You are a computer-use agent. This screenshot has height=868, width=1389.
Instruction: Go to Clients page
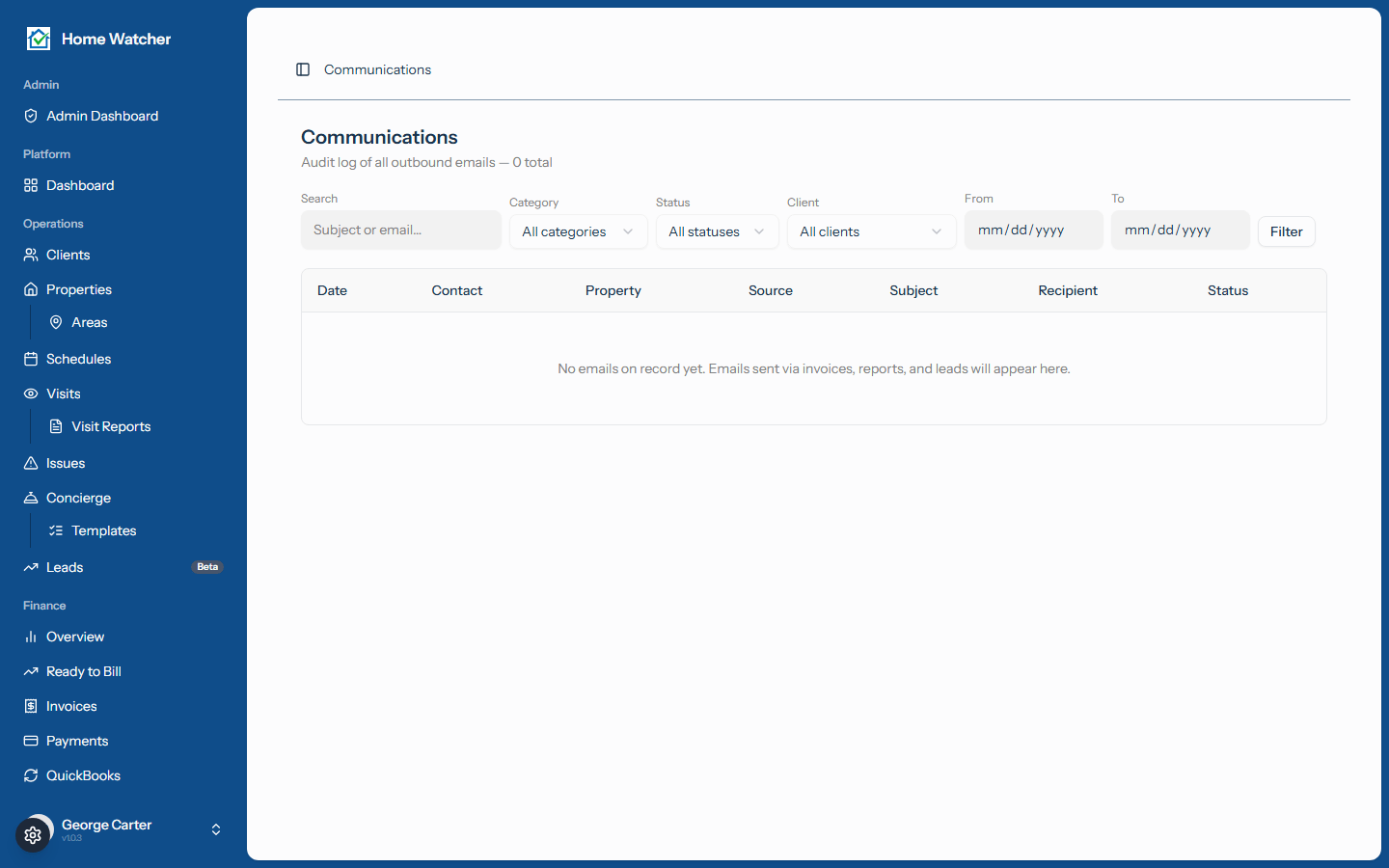click(x=123, y=255)
